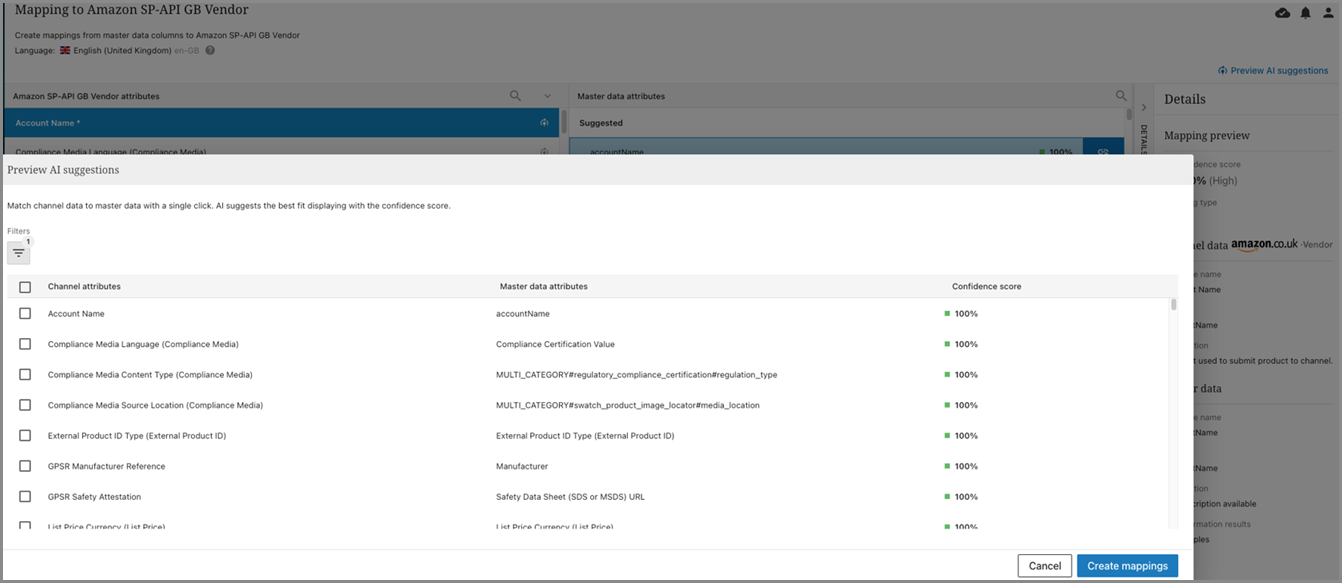This screenshot has height=583, width=1342.
Task: Search master data attributes
Action: click(1121, 96)
